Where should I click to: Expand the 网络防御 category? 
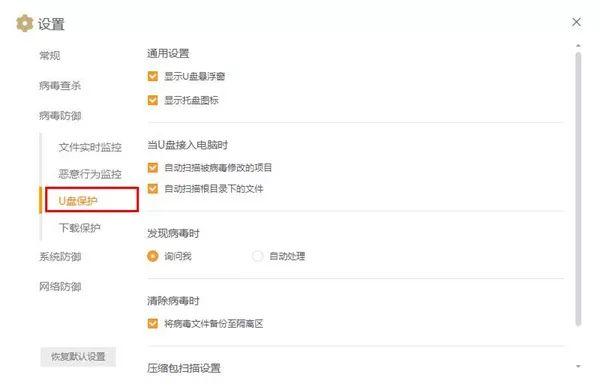tap(60, 287)
